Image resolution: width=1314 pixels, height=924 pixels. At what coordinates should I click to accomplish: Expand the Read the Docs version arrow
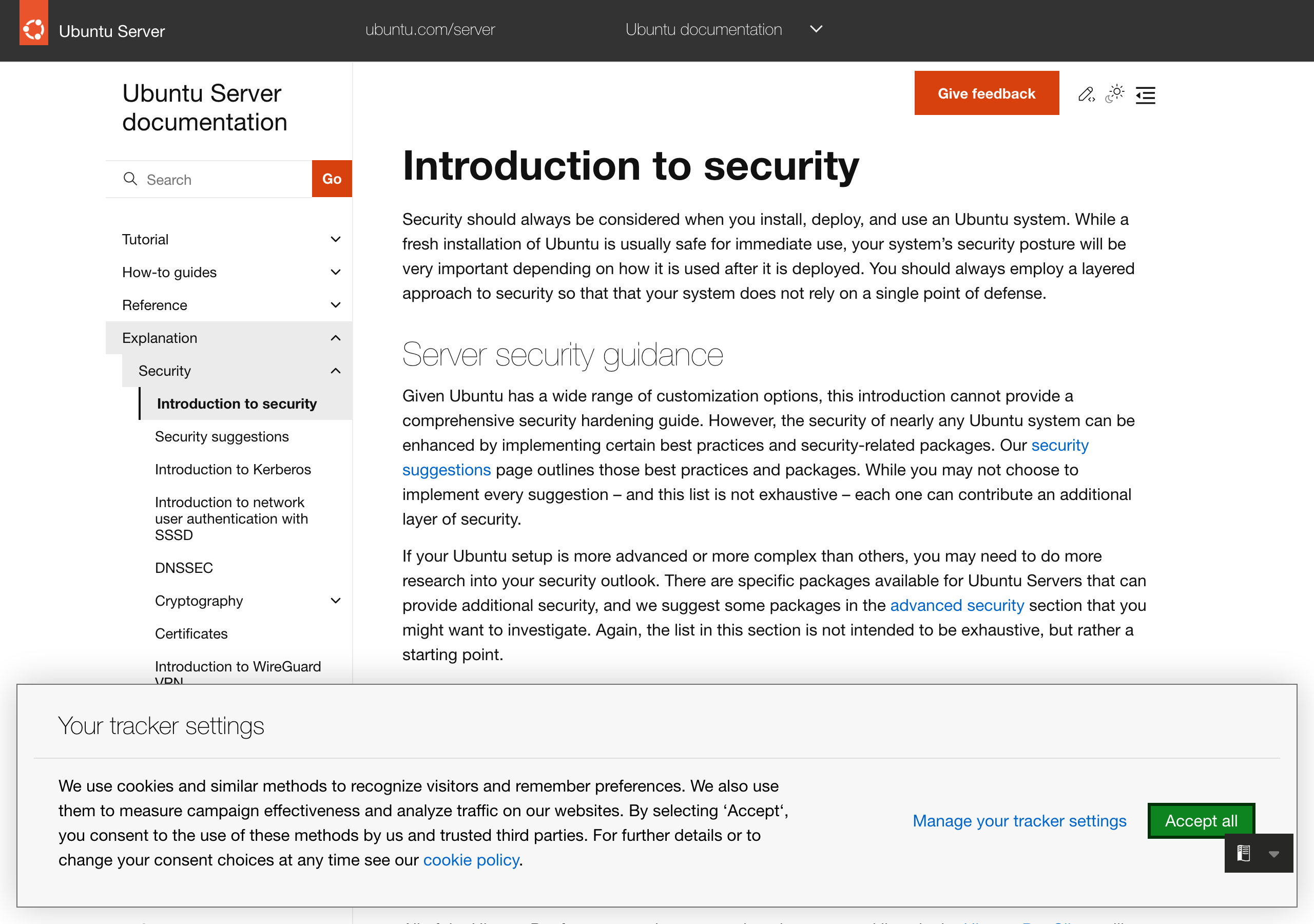[1273, 854]
